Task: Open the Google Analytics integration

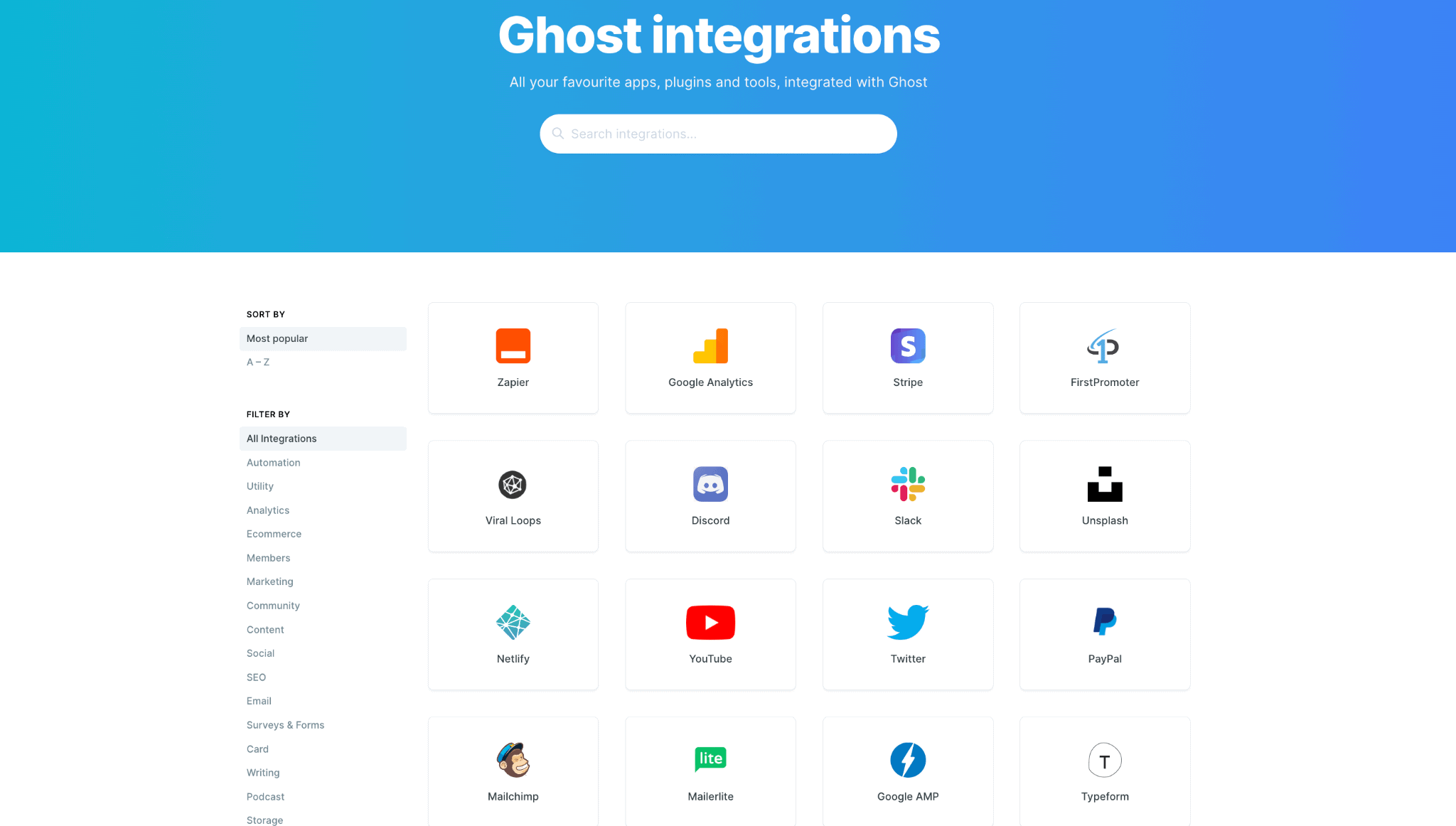Action: pos(710,358)
